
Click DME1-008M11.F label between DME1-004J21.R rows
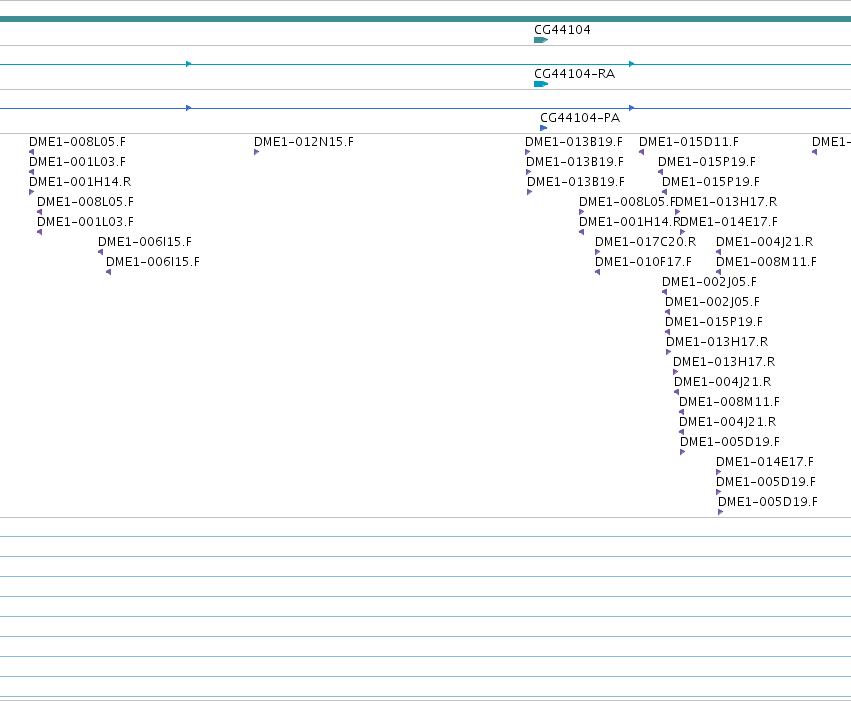(x=729, y=402)
